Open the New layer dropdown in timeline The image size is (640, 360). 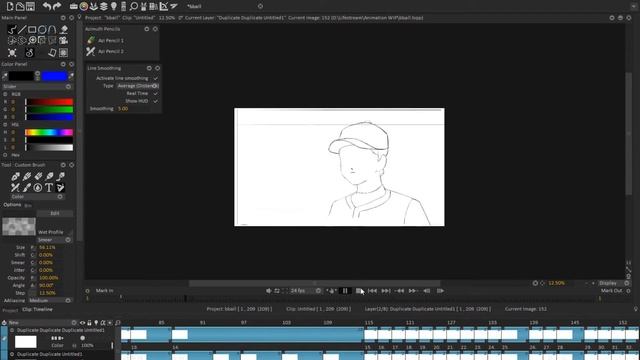(42, 322)
